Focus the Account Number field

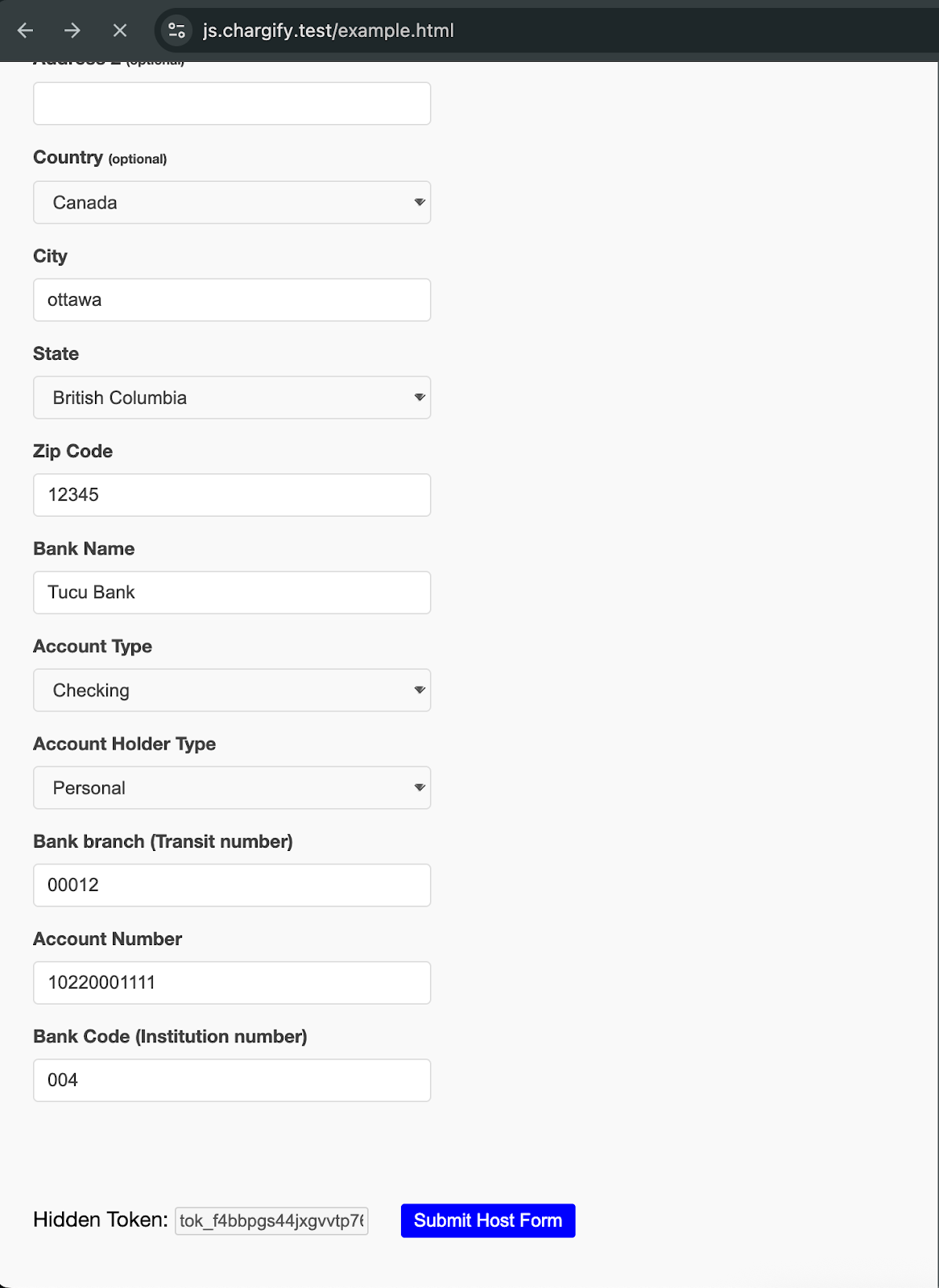[x=232, y=982]
